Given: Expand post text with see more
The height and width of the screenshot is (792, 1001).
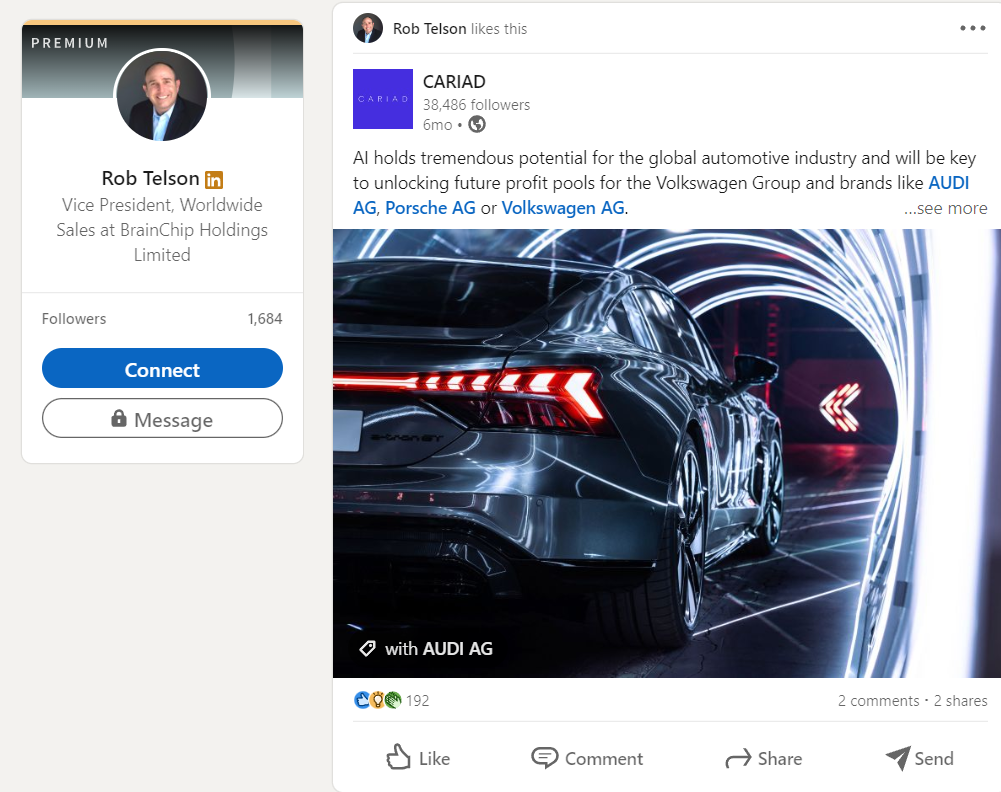Looking at the screenshot, I should pos(945,208).
